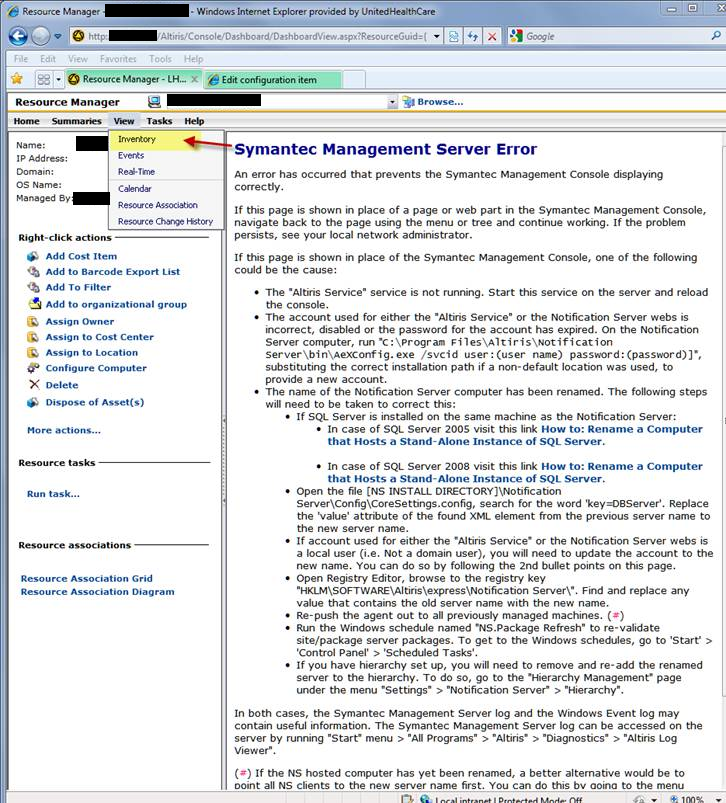Open the Favorites menu
The width and height of the screenshot is (726, 803).
click(x=118, y=59)
